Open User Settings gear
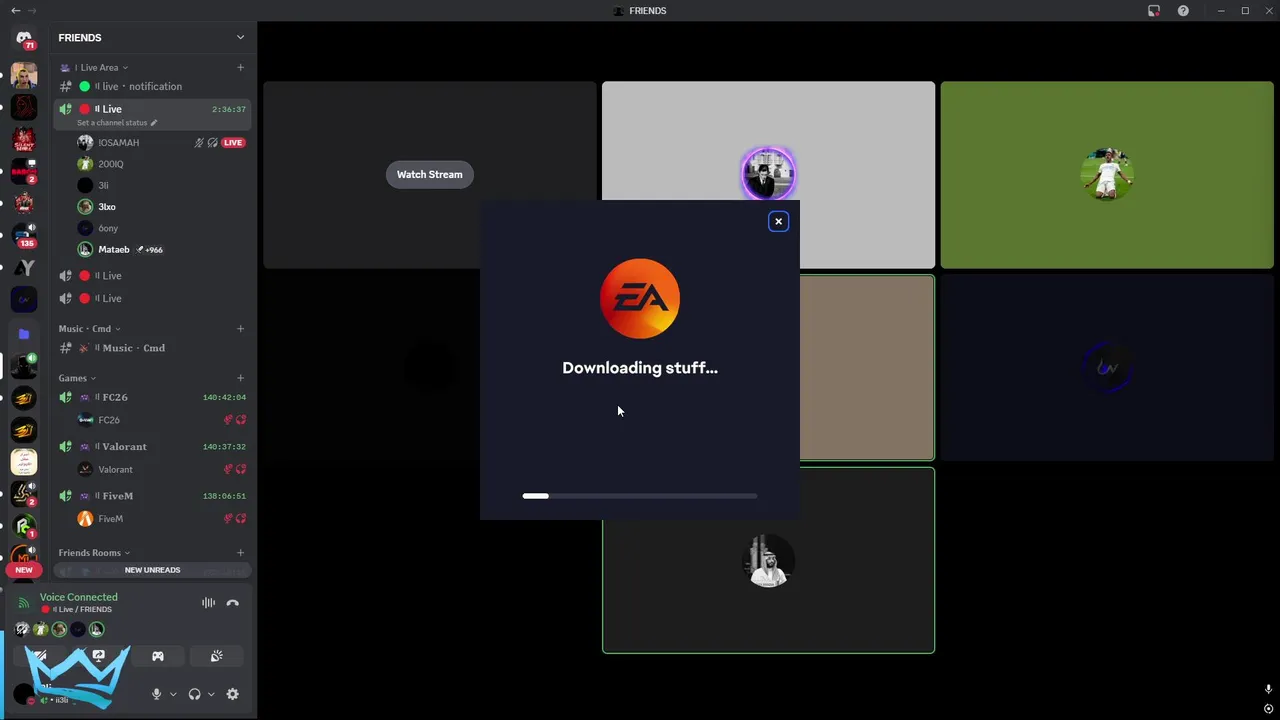Image resolution: width=1280 pixels, height=720 pixels. 232,694
